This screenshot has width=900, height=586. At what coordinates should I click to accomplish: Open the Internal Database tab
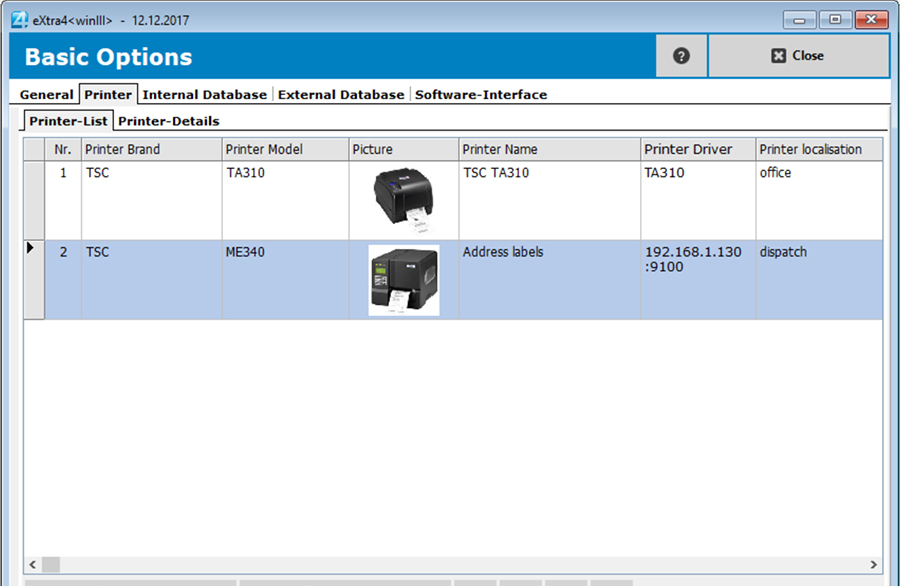tap(204, 94)
